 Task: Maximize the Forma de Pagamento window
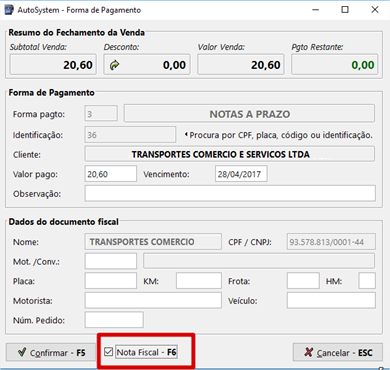[x=345, y=10]
